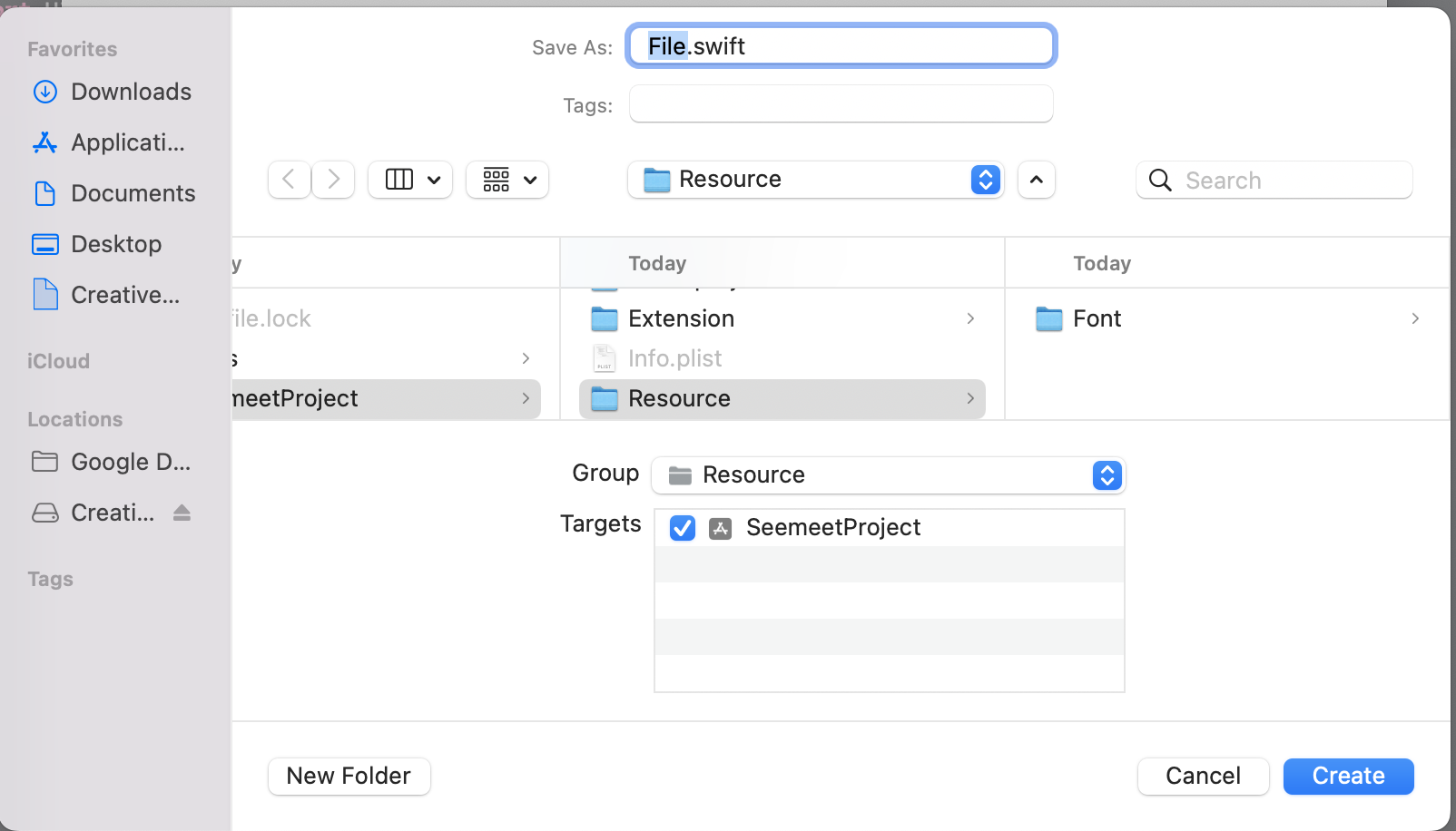This screenshot has height=831, width=1456.
Task: Click the New Folder button
Action: pos(349,777)
